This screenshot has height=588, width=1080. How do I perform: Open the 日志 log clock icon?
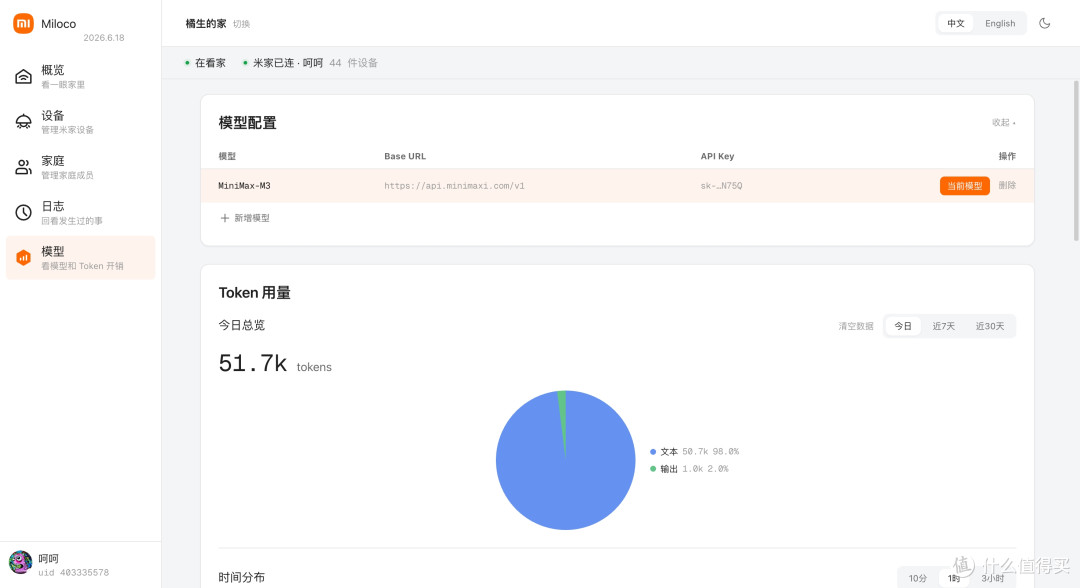coord(23,213)
